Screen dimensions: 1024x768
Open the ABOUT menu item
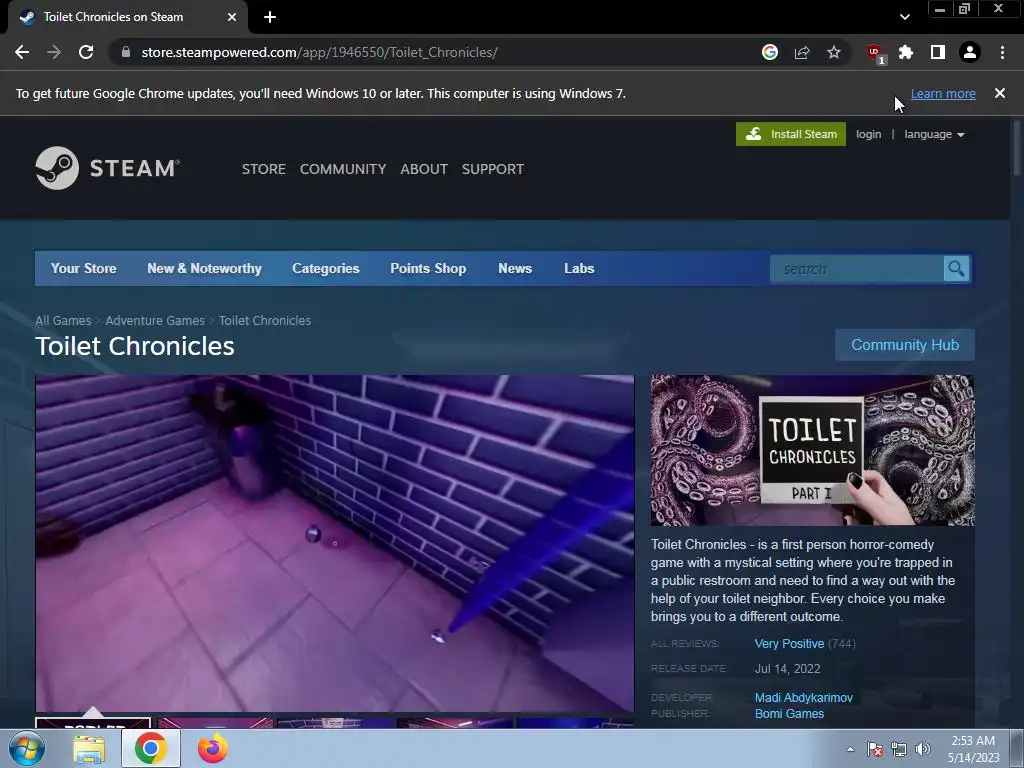424,169
